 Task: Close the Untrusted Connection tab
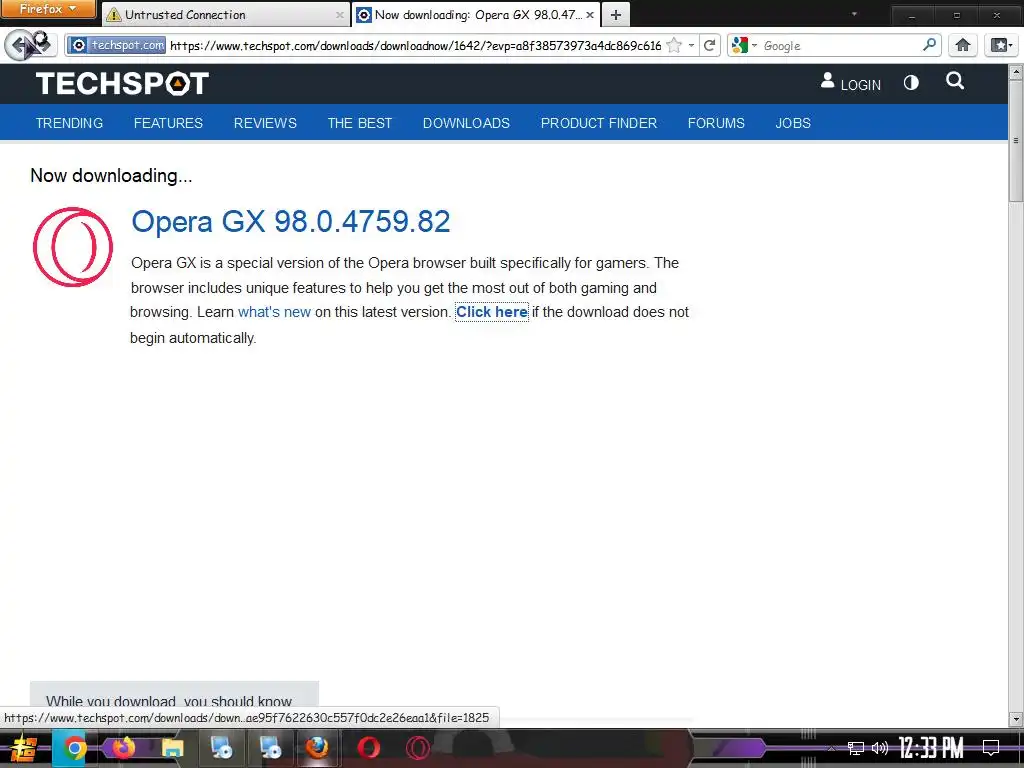click(340, 15)
